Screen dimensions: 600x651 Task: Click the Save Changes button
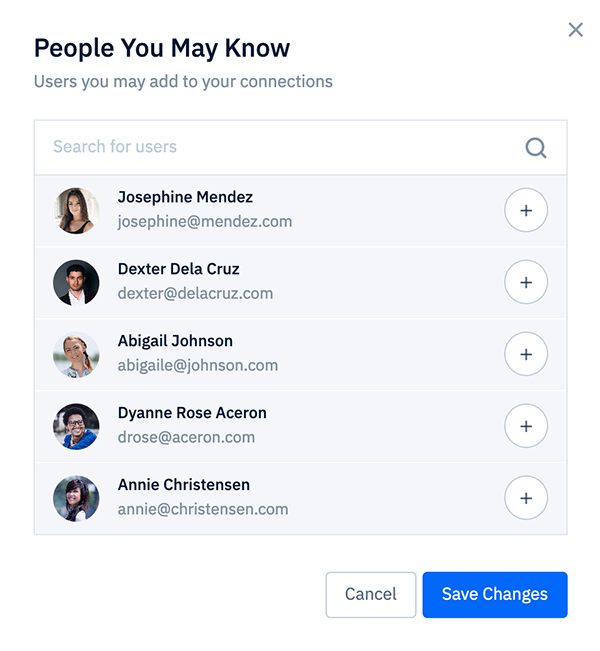click(495, 595)
